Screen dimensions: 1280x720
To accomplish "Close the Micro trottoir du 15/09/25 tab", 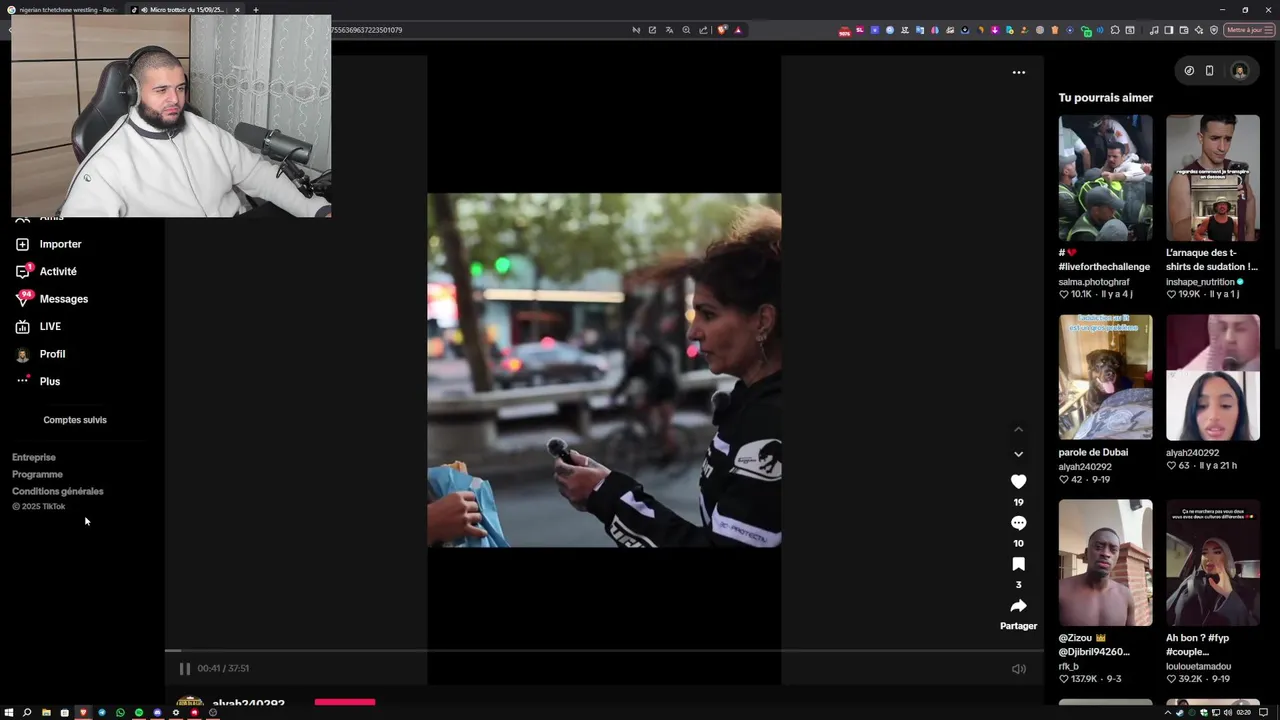I will (x=237, y=10).
